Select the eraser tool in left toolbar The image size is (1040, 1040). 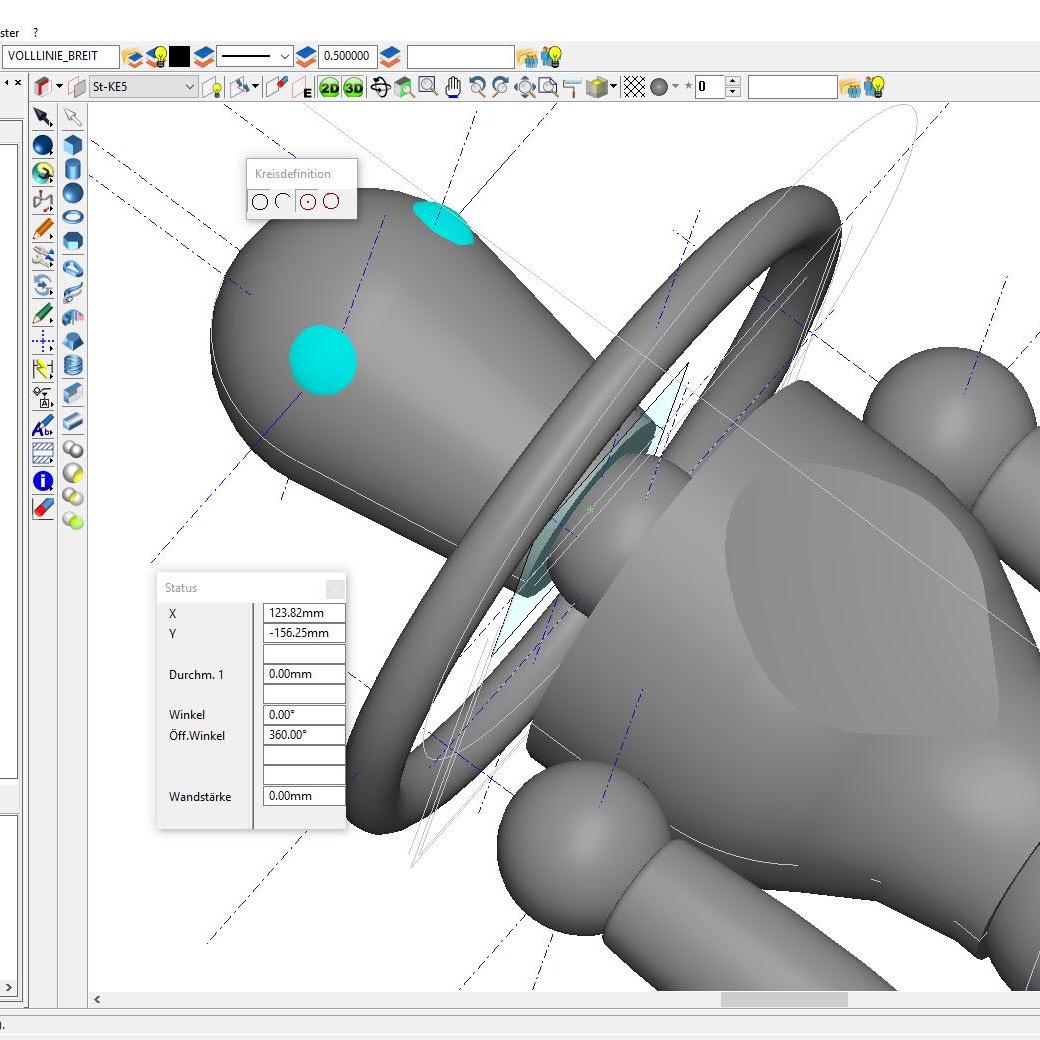point(43,507)
